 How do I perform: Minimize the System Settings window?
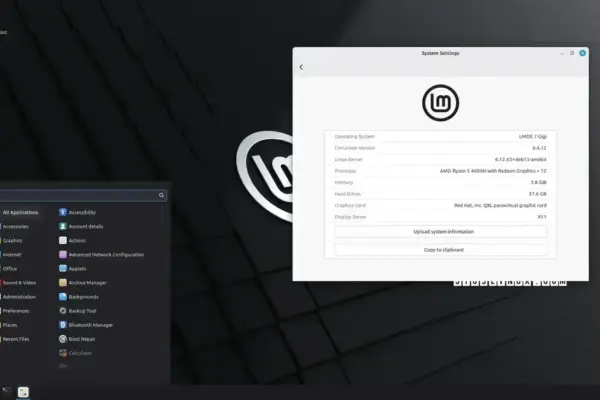click(562, 54)
